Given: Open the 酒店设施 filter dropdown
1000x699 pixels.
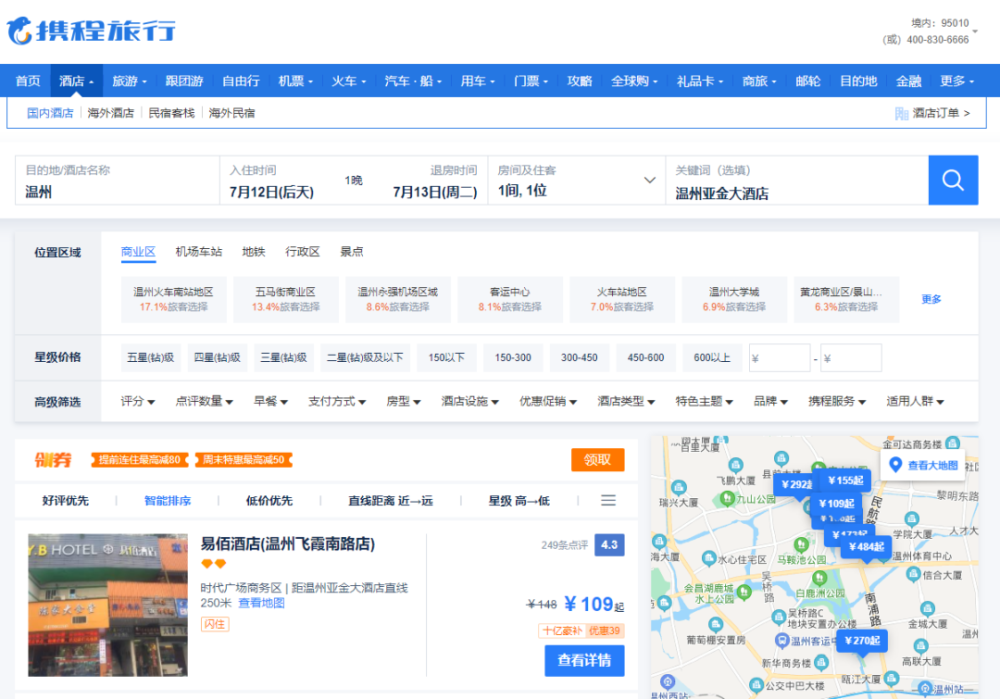Looking at the screenshot, I should 469,401.
